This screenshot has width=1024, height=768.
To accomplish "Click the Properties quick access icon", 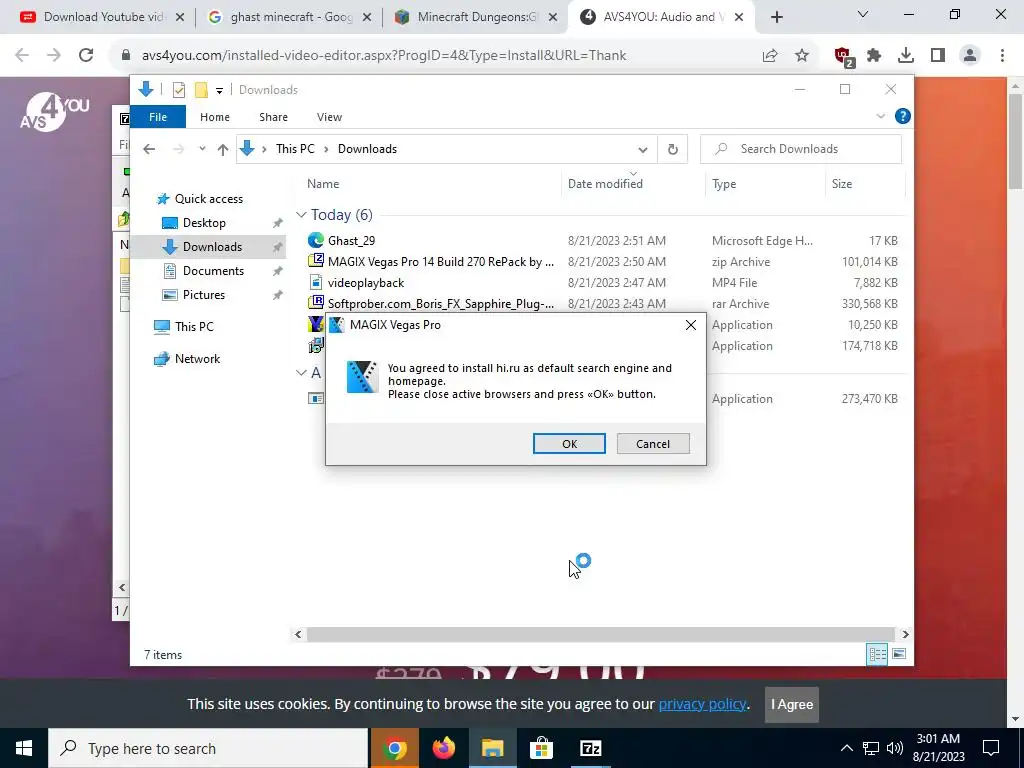I will point(178,90).
